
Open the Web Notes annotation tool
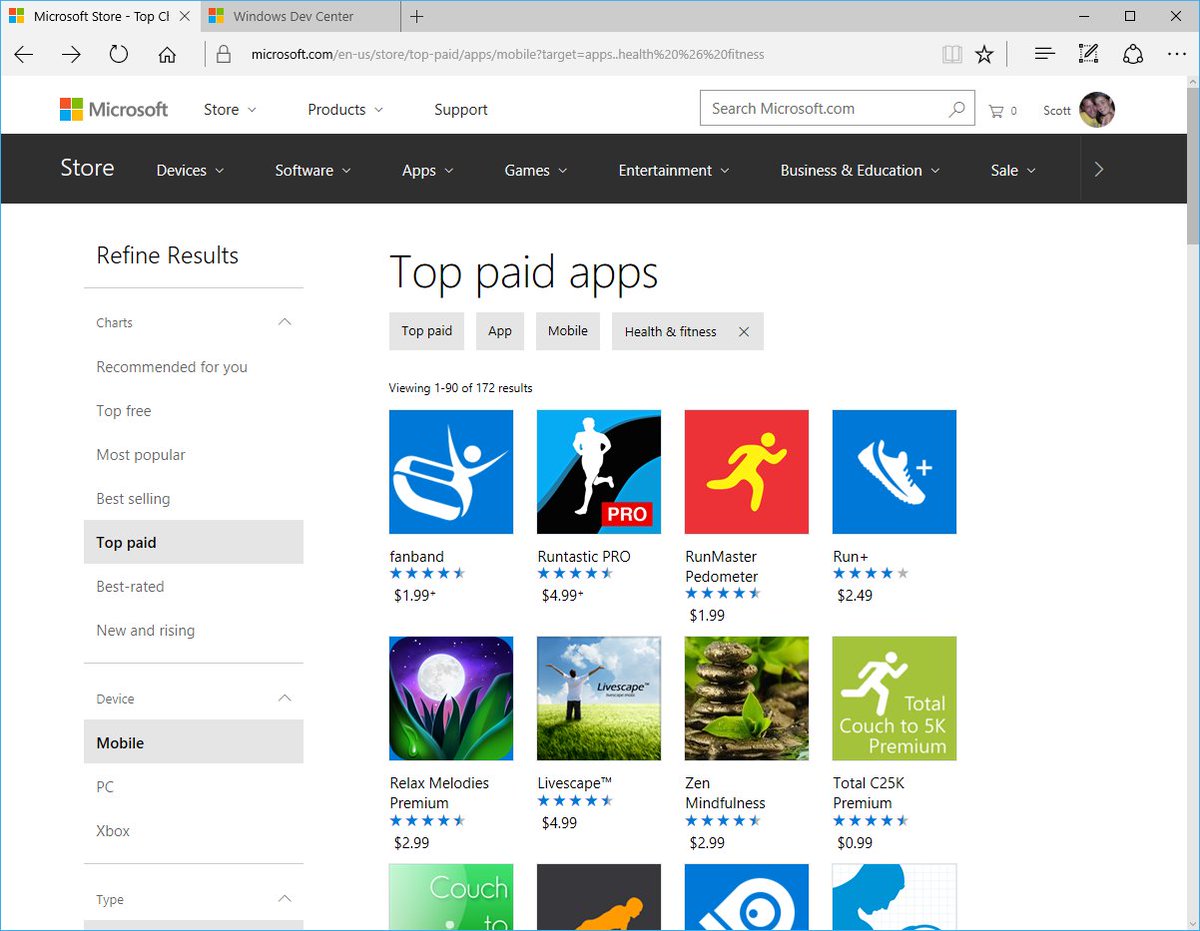1088,54
